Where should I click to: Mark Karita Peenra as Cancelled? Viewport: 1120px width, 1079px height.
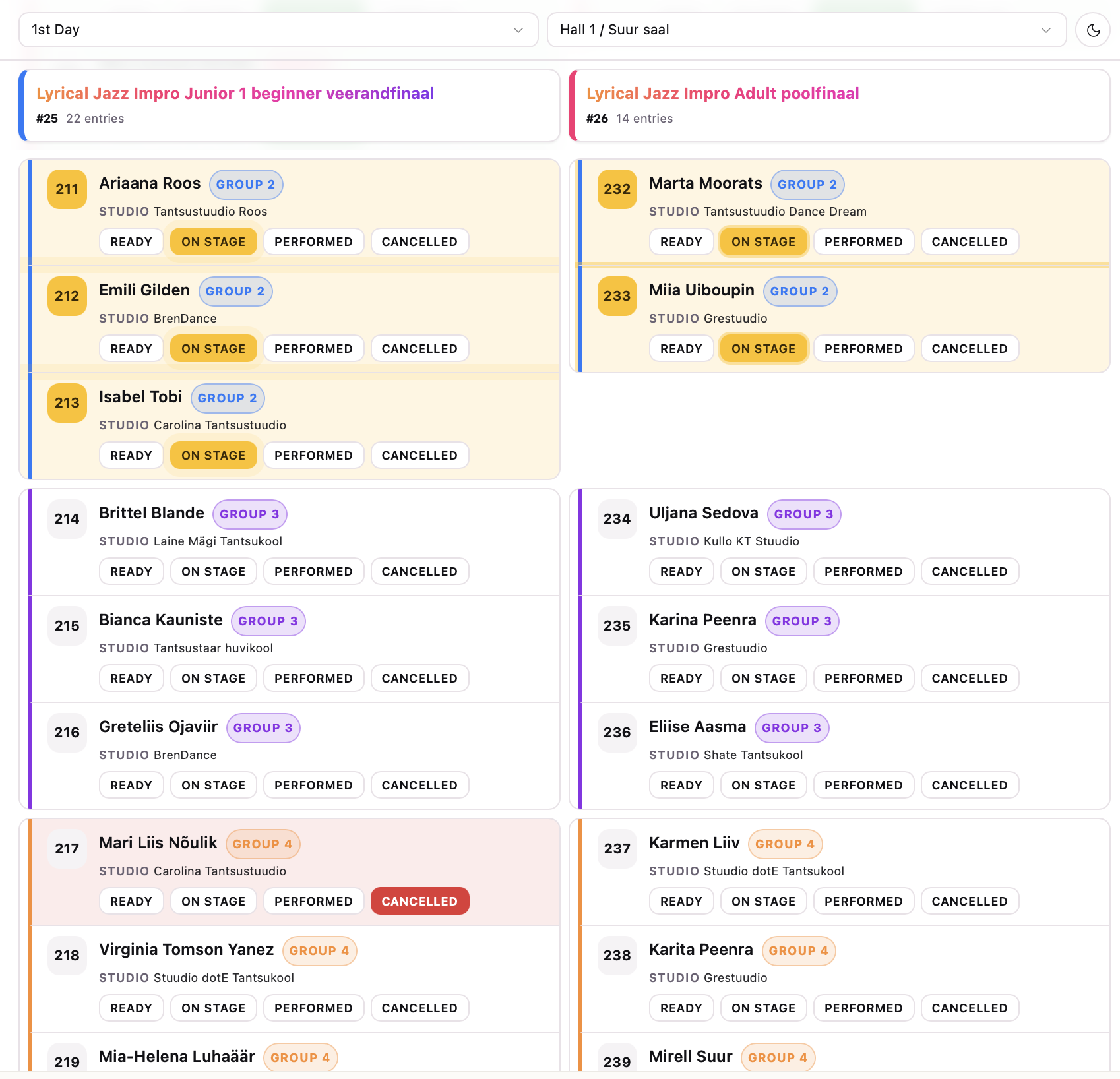coord(970,1008)
